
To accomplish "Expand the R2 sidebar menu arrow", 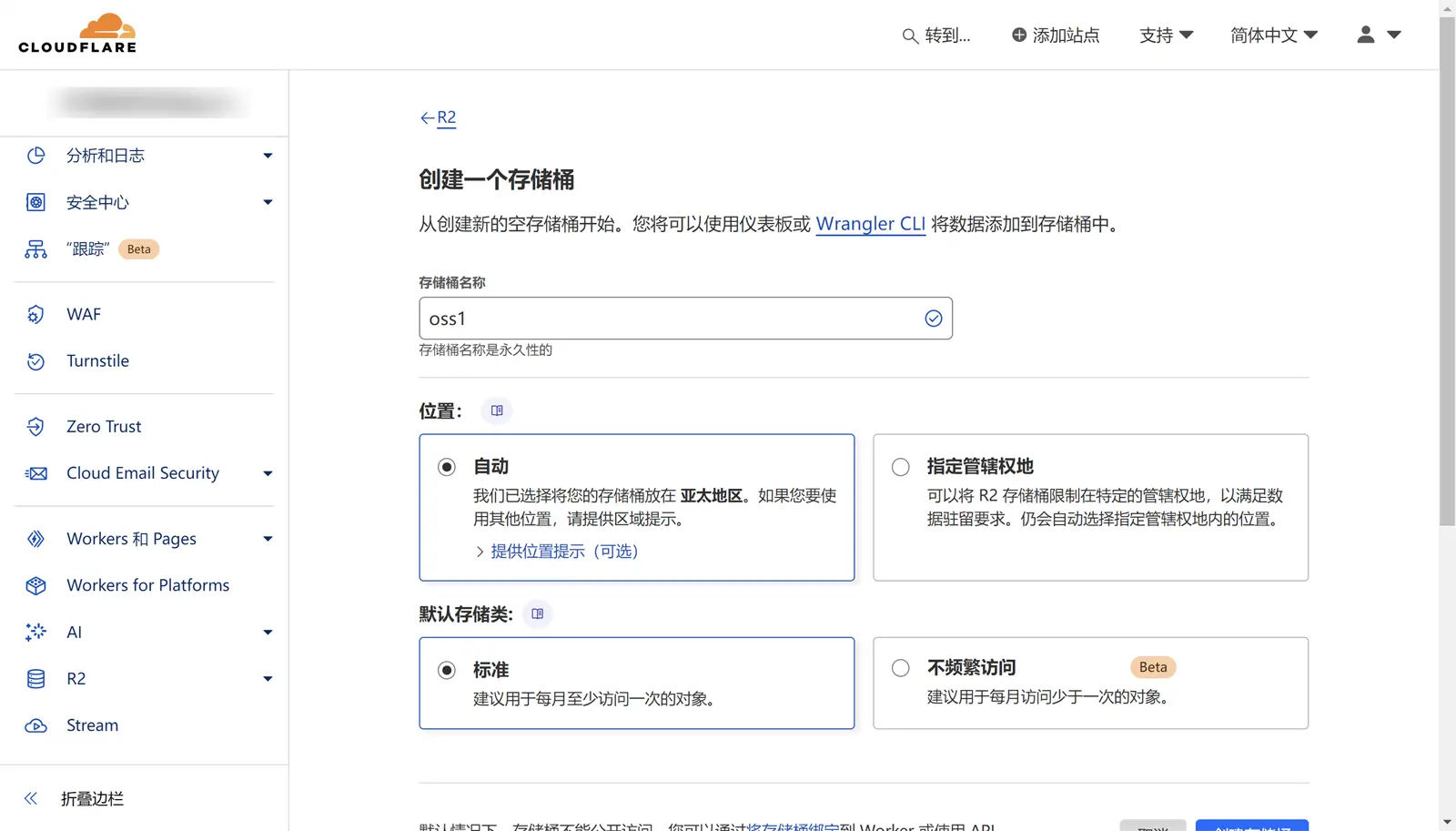I will tap(268, 679).
